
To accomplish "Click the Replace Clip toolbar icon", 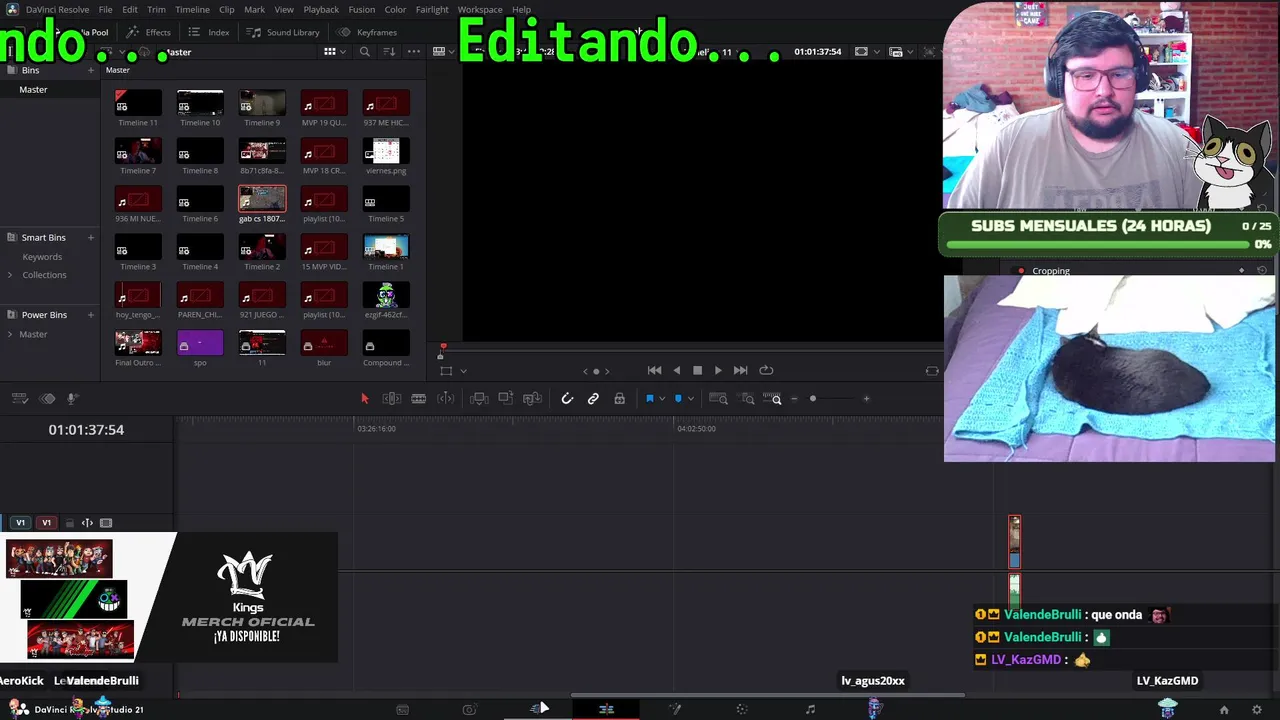I will (x=532, y=399).
